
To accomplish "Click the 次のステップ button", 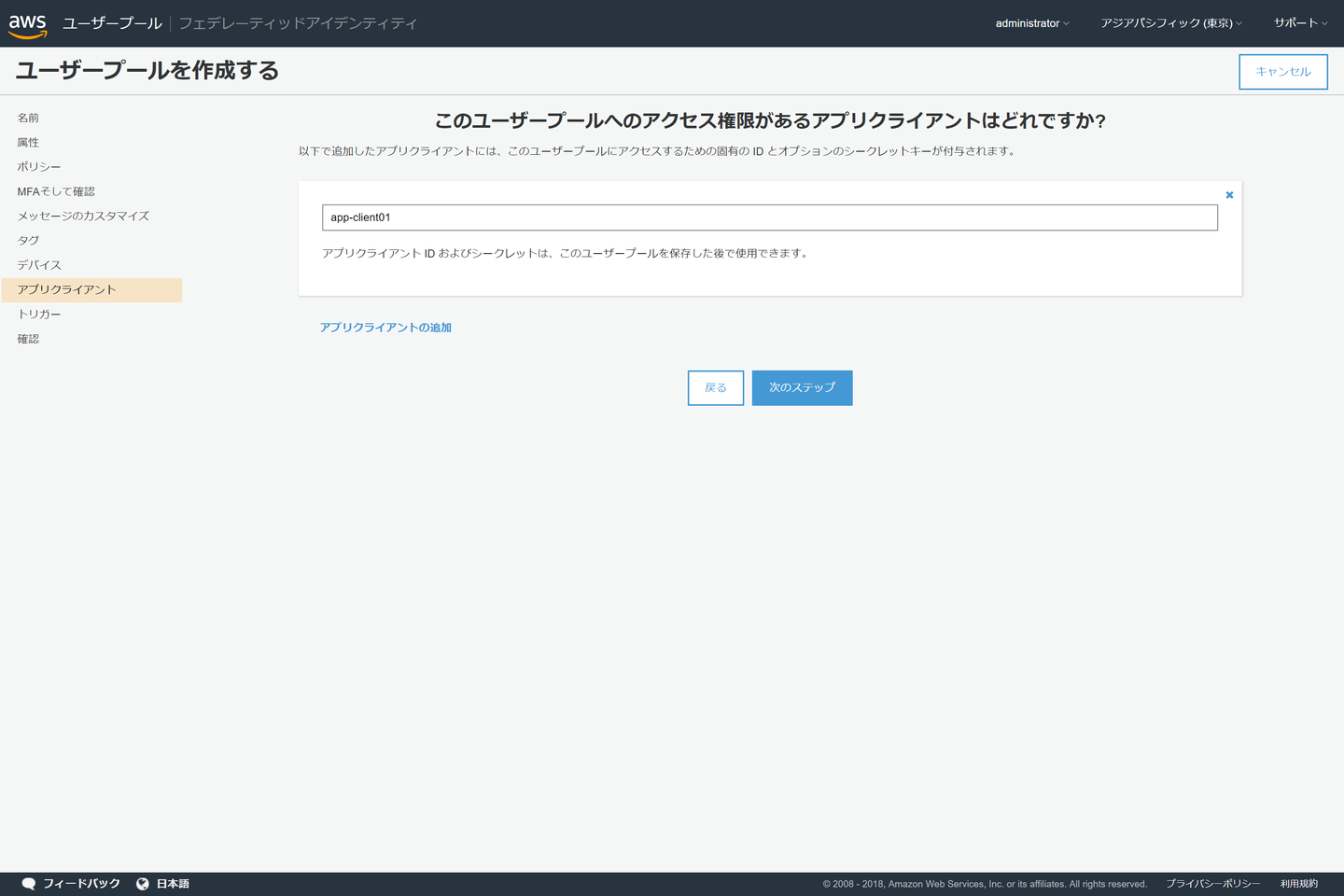I will click(x=803, y=388).
